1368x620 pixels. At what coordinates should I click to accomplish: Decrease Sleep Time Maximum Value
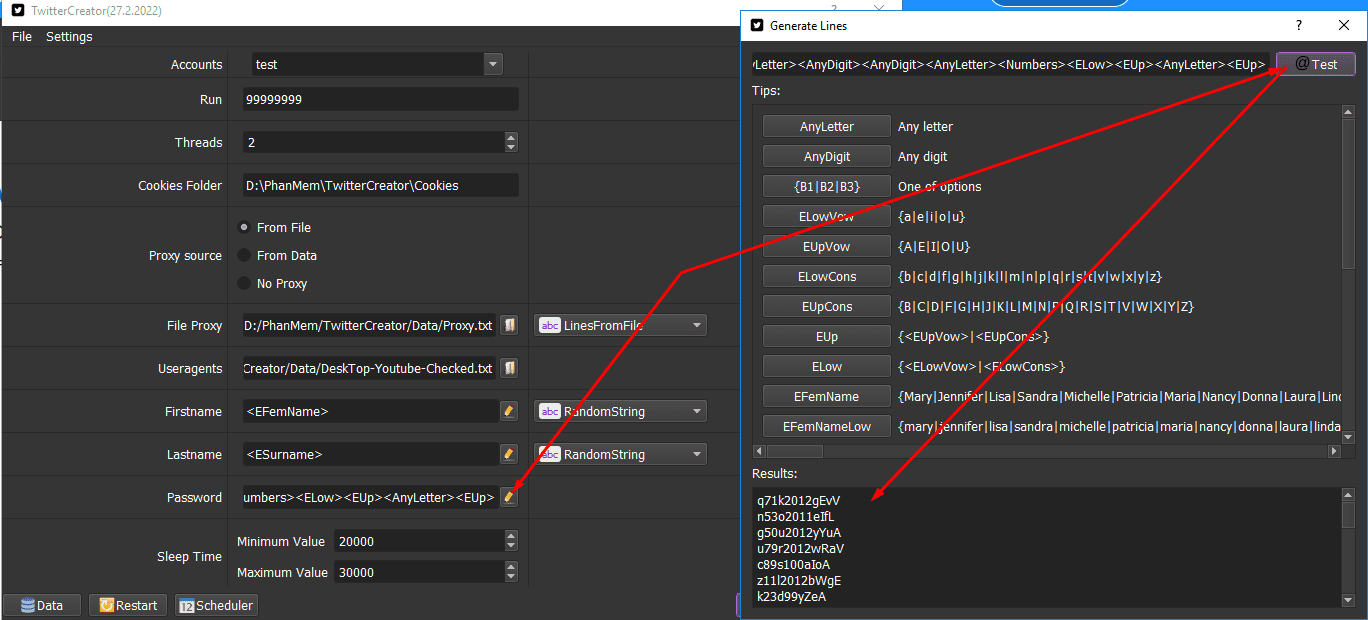pos(511,577)
